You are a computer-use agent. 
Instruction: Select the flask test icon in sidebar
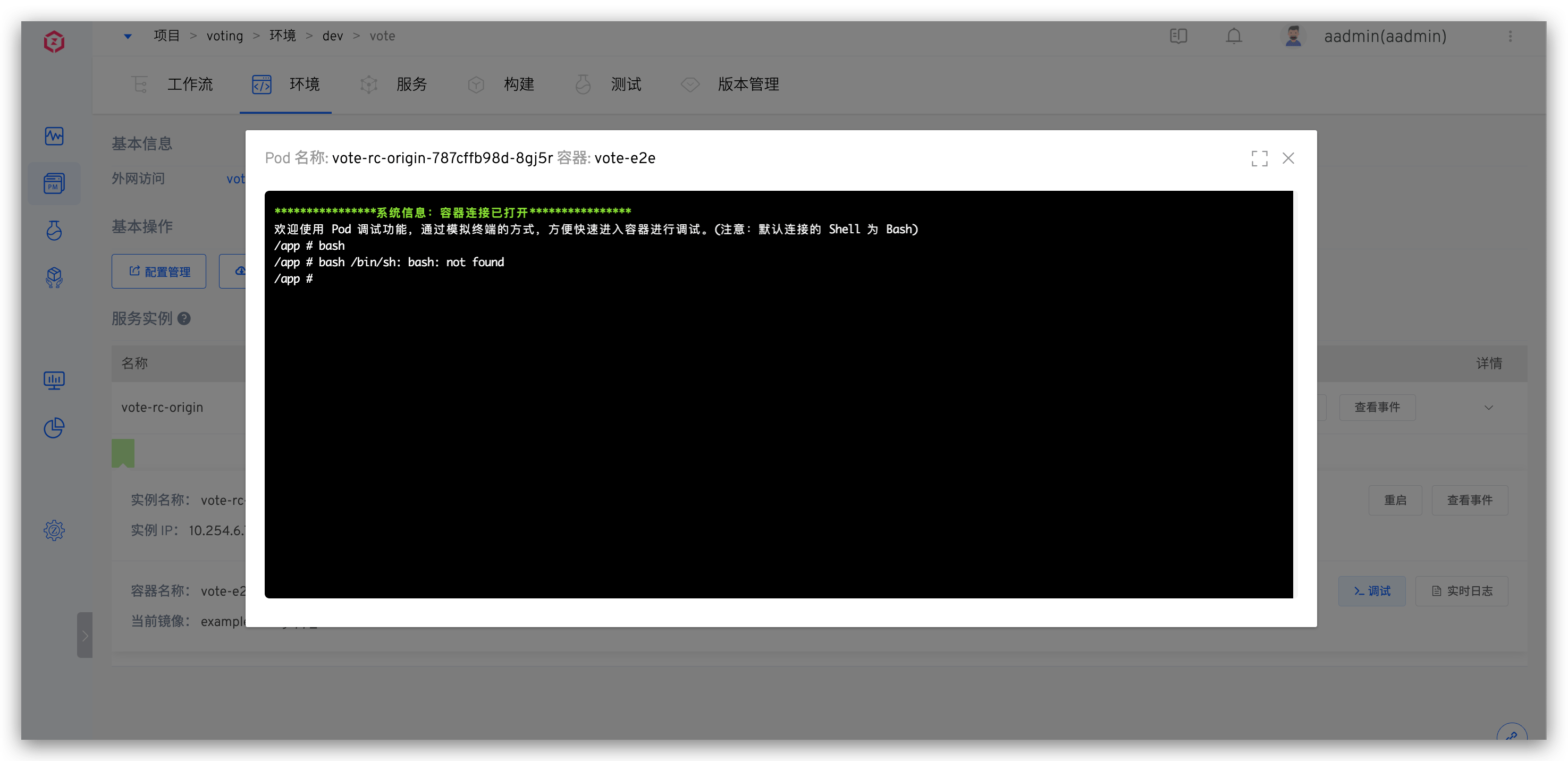pyautogui.click(x=54, y=230)
